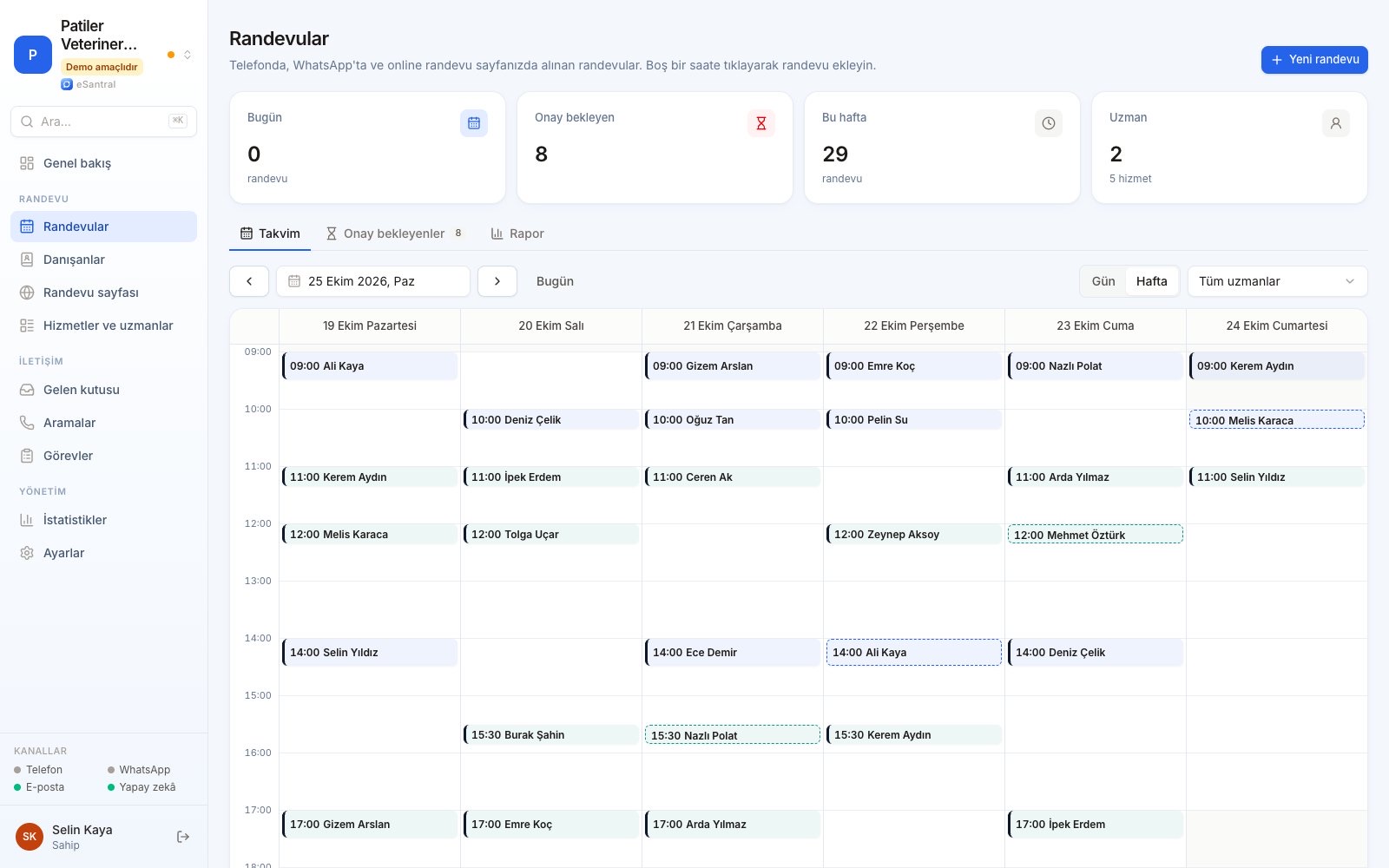Go to previous week with left arrow
The height and width of the screenshot is (868, 1389).
[x=249, y=281]
